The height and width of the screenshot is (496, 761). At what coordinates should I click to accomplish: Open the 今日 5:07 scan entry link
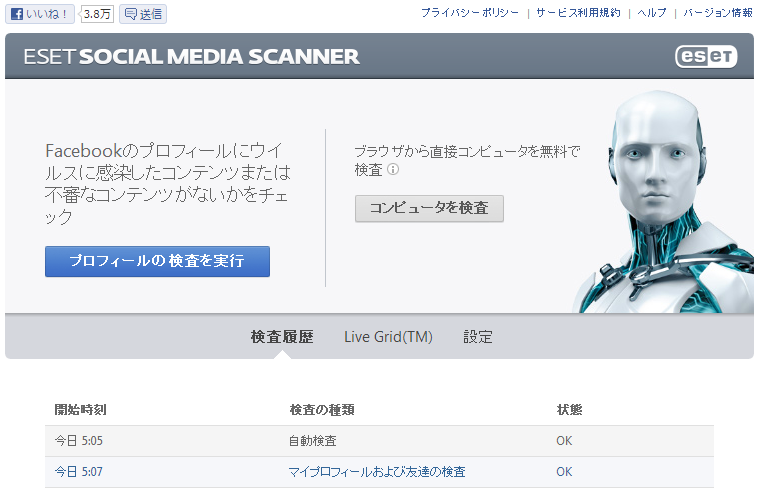click(79, 471)
